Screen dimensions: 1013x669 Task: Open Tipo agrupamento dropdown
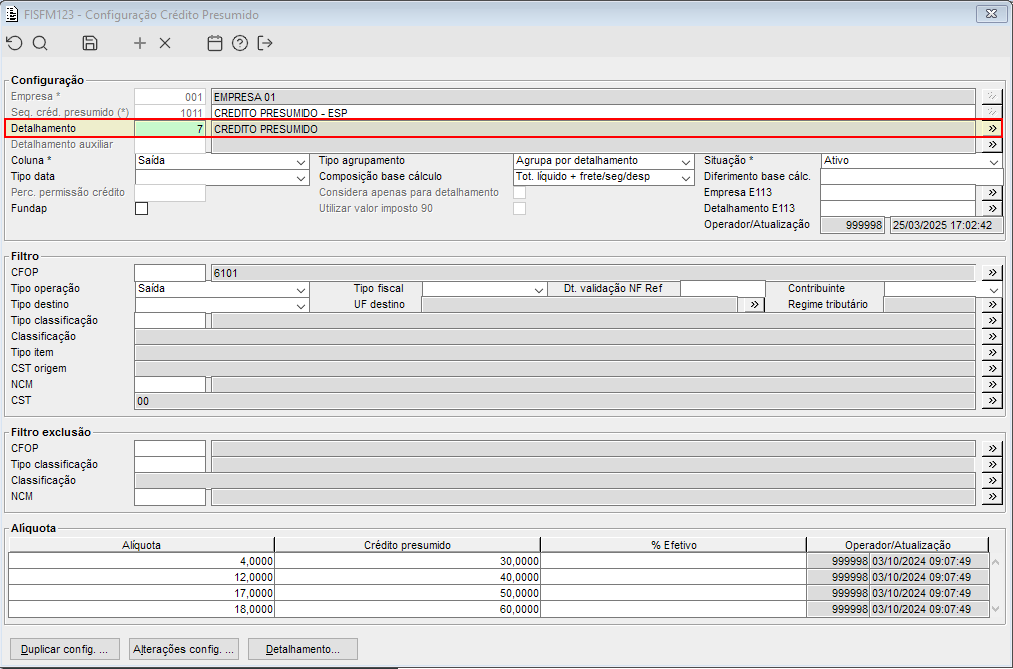tap(685, 161)
